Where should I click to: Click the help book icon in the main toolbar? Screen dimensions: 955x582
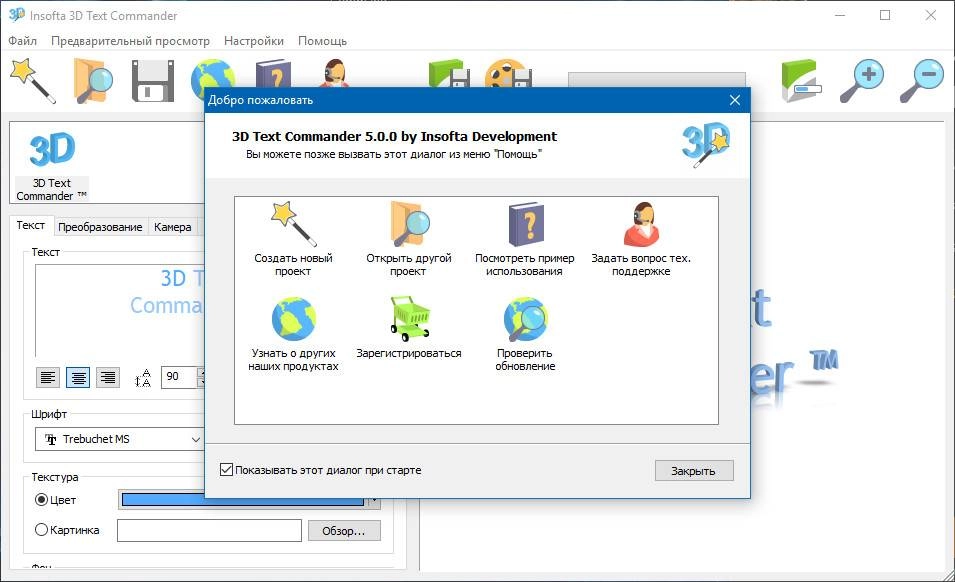click(x=273, y=73)
